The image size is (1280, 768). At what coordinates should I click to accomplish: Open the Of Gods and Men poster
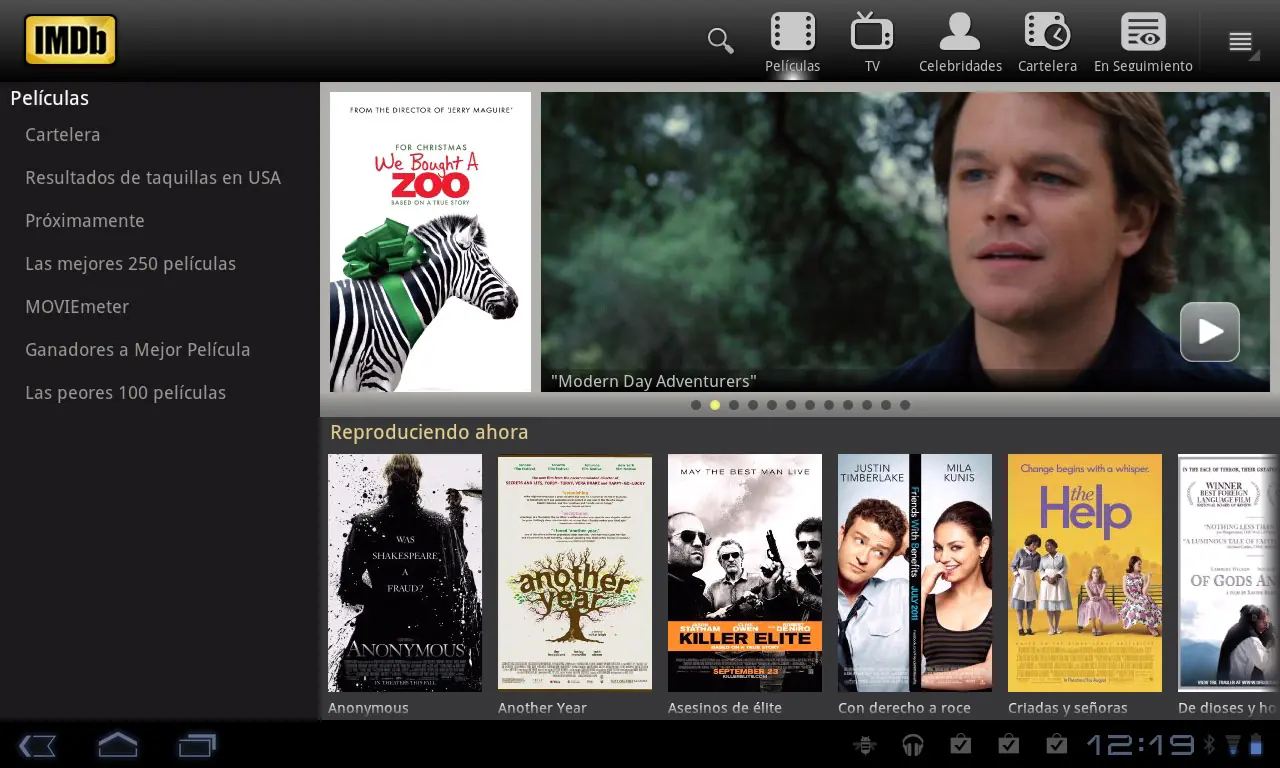[x=1228, y=573]
